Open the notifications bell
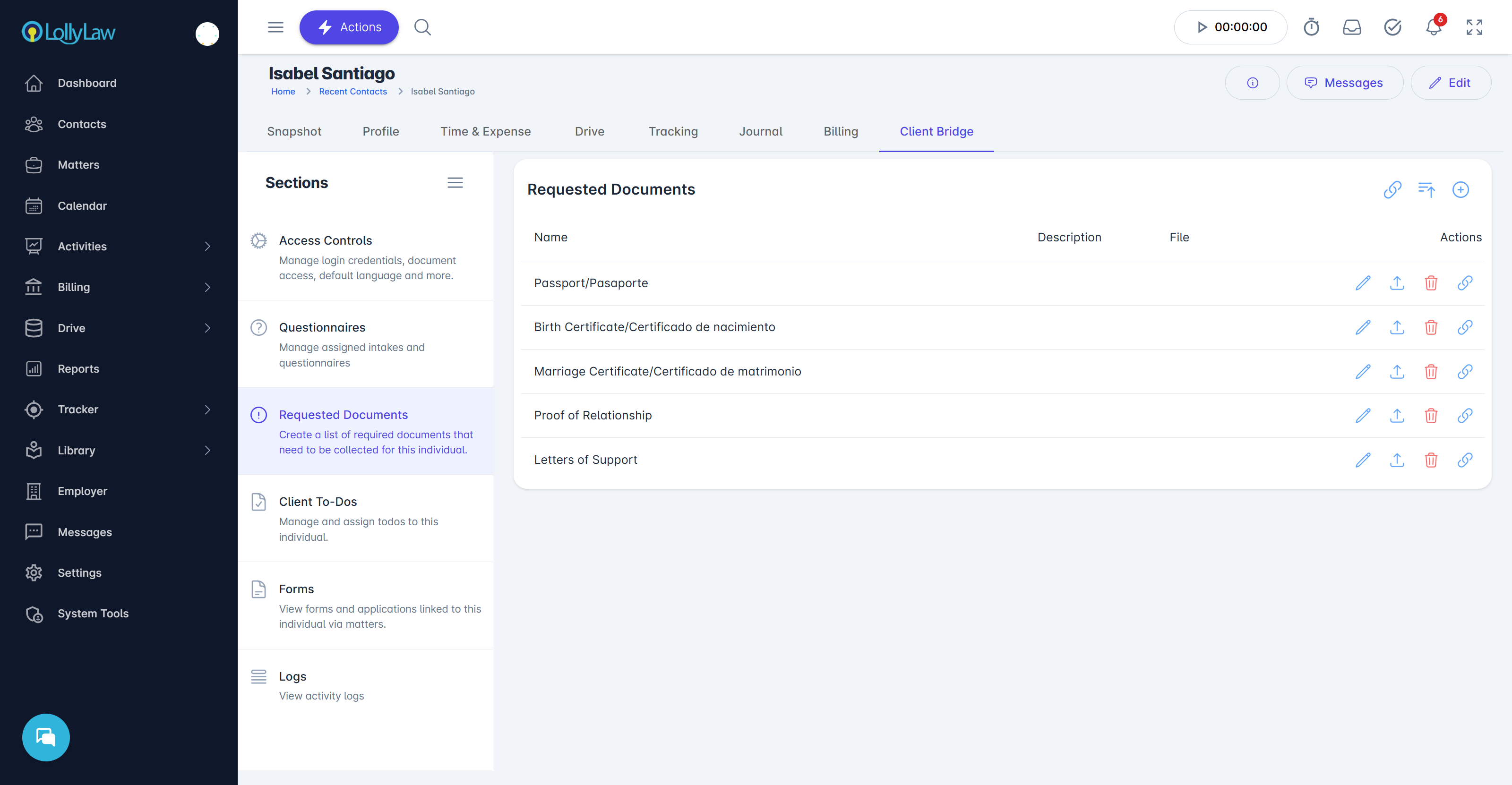This screenshot has width=1512, height=785. [1433, 27]
